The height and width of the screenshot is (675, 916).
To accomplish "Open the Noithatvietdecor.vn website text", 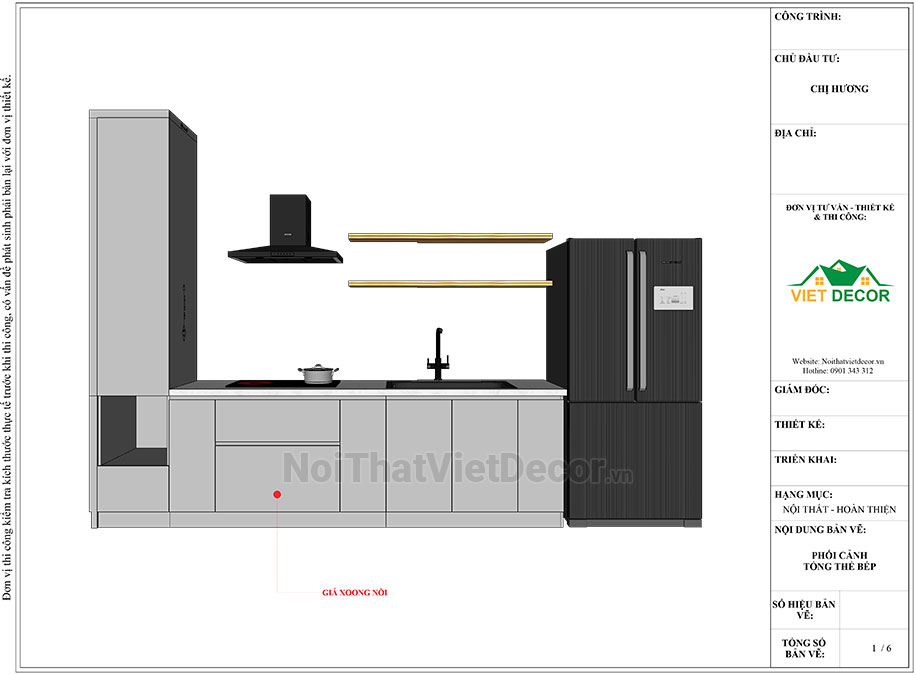I will (x=852, y=361).
